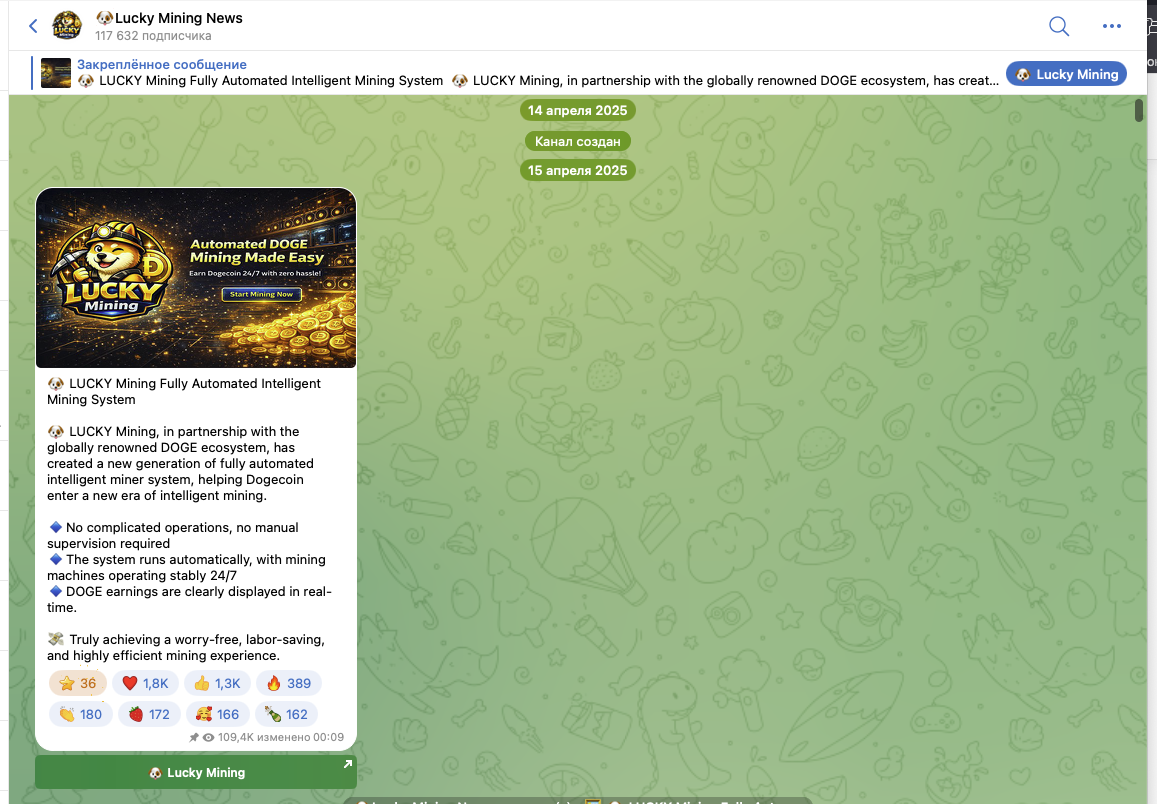
Task: Open the Lucky Mining banner image in the post
Action: (196, 278)
